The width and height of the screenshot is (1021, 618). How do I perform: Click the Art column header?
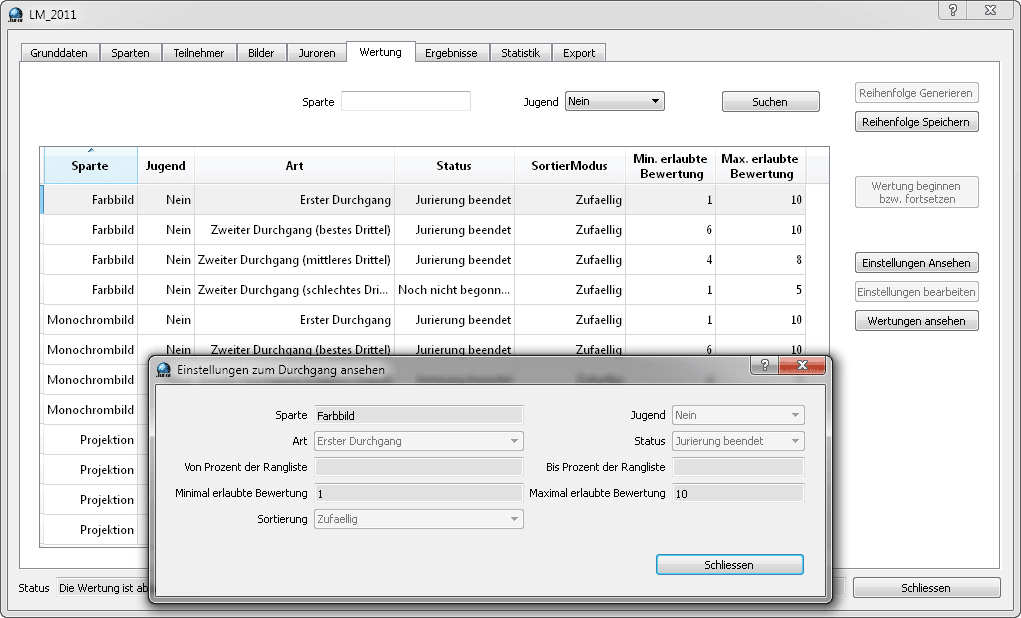294,165
